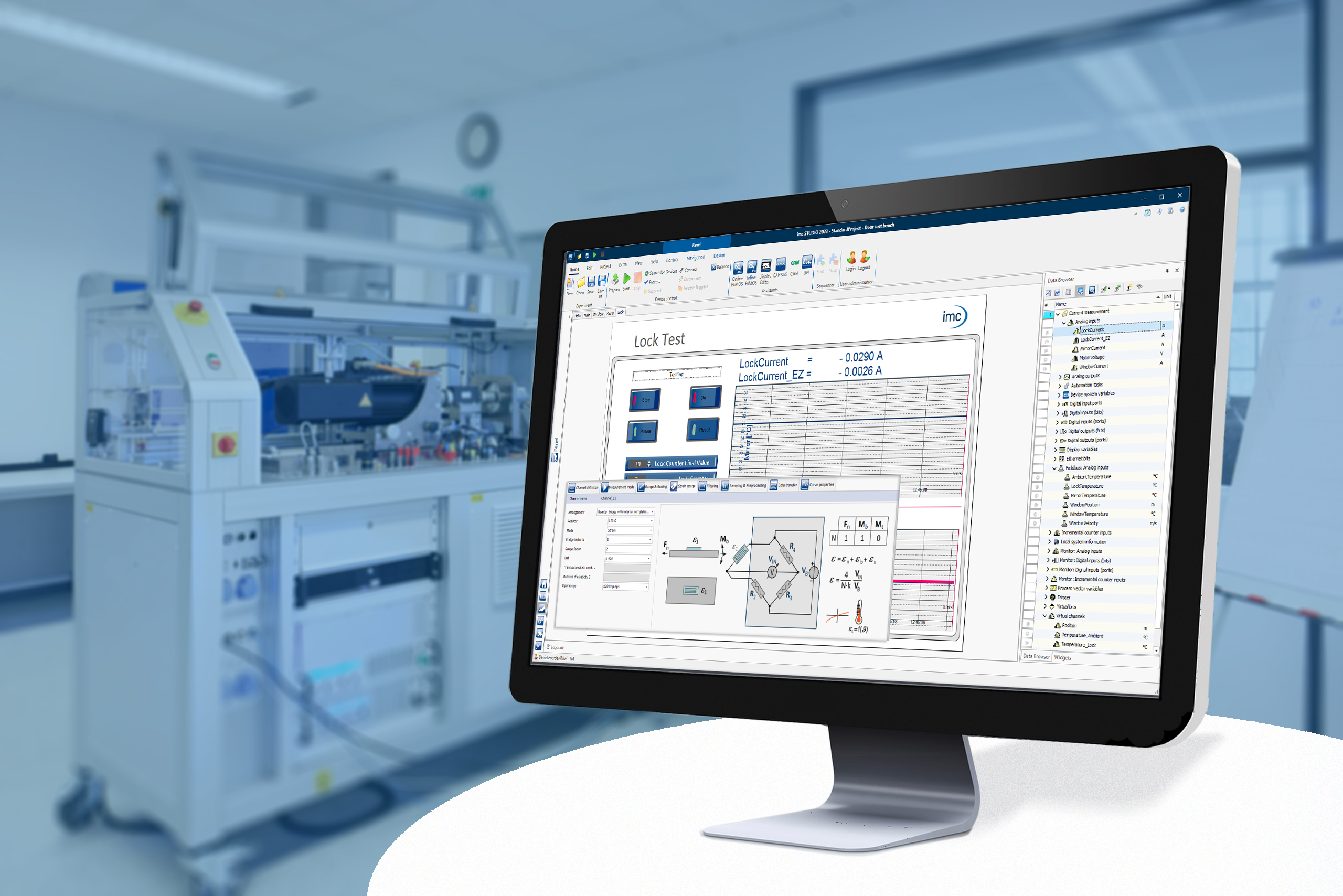This screenshot has width=1343, height=896.
Task: Toggle the Process checkmark option
Action: coord(652,282)
